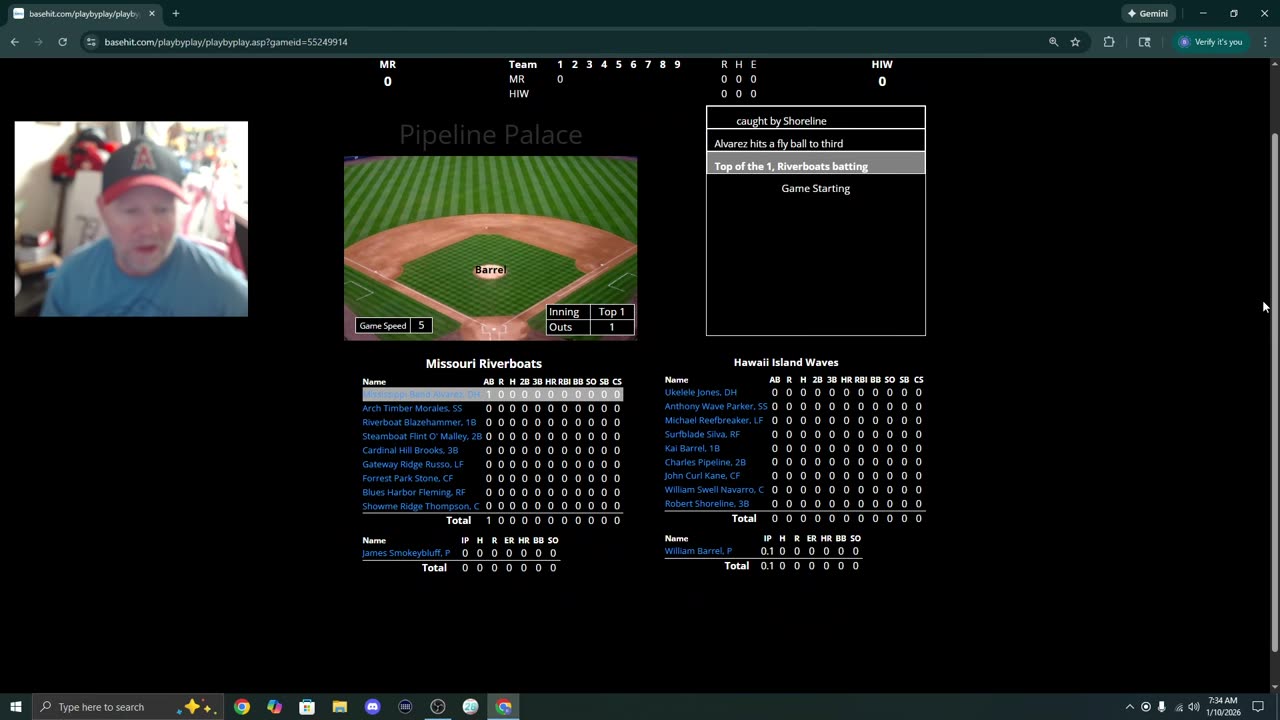This screenshot has height=720, width=1280.
Task: Close the basehit.com browser tab
Action: (x=152, y=14)
